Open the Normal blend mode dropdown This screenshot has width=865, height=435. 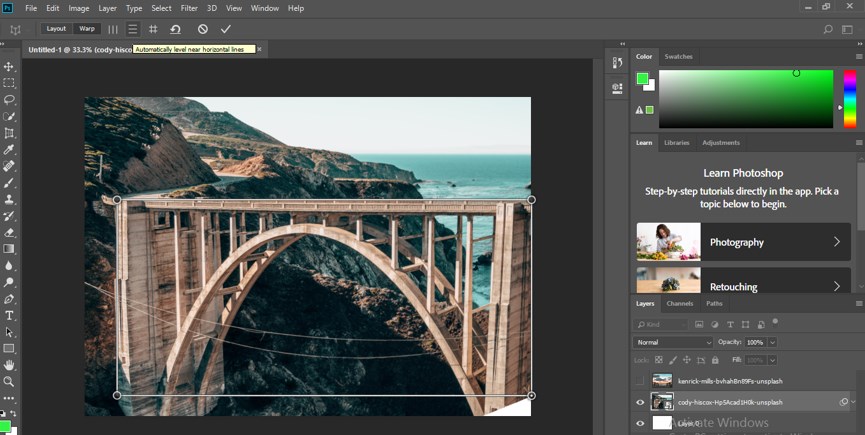673,342
